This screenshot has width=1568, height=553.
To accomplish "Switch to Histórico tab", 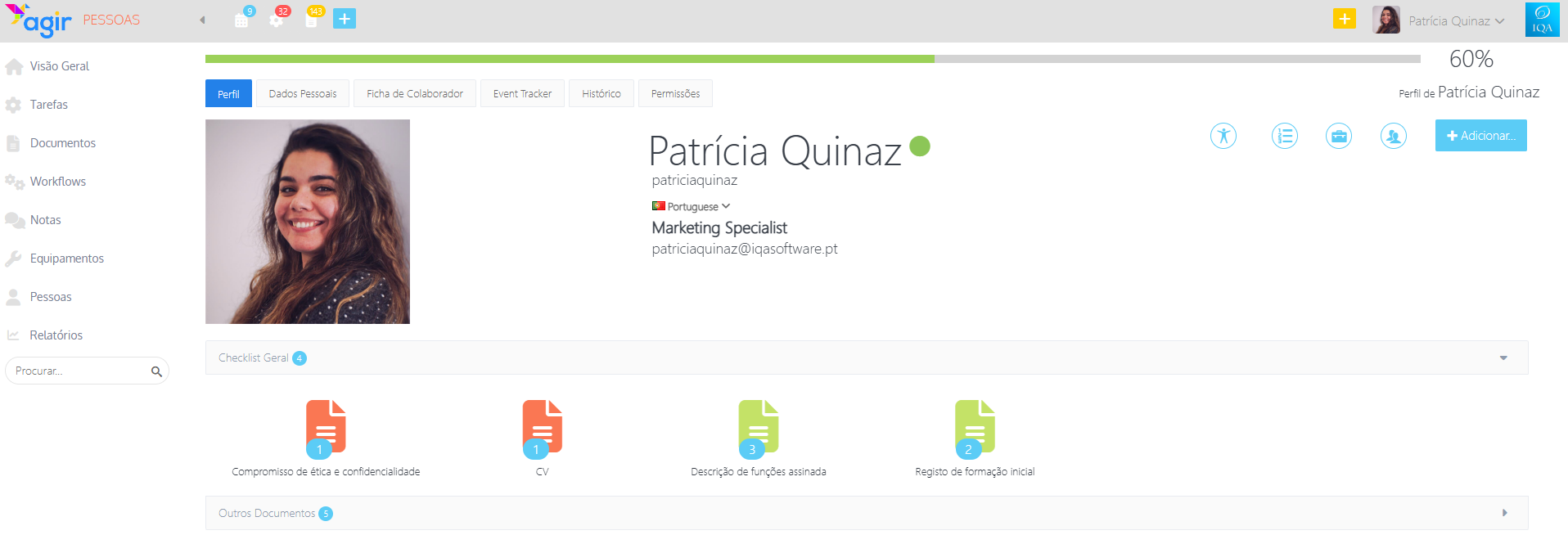I will 602,94.
